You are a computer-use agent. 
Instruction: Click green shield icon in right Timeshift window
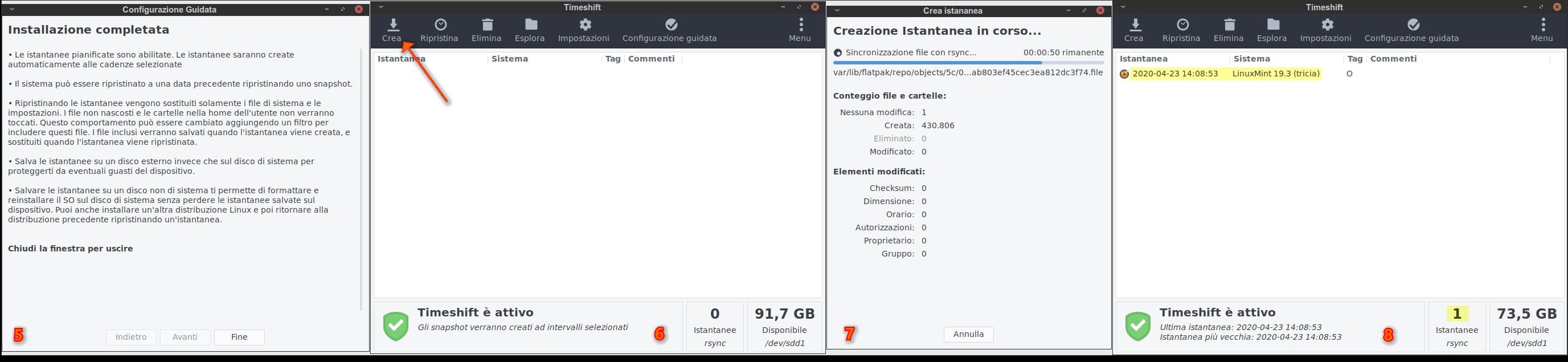coord(1138,327)
